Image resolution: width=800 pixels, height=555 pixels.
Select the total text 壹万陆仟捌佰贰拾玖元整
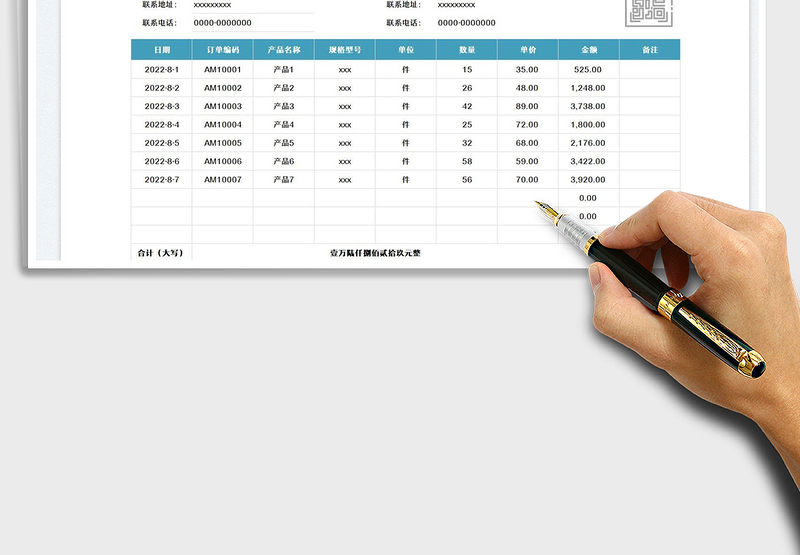pyautogui.click(x=375, y=253)
